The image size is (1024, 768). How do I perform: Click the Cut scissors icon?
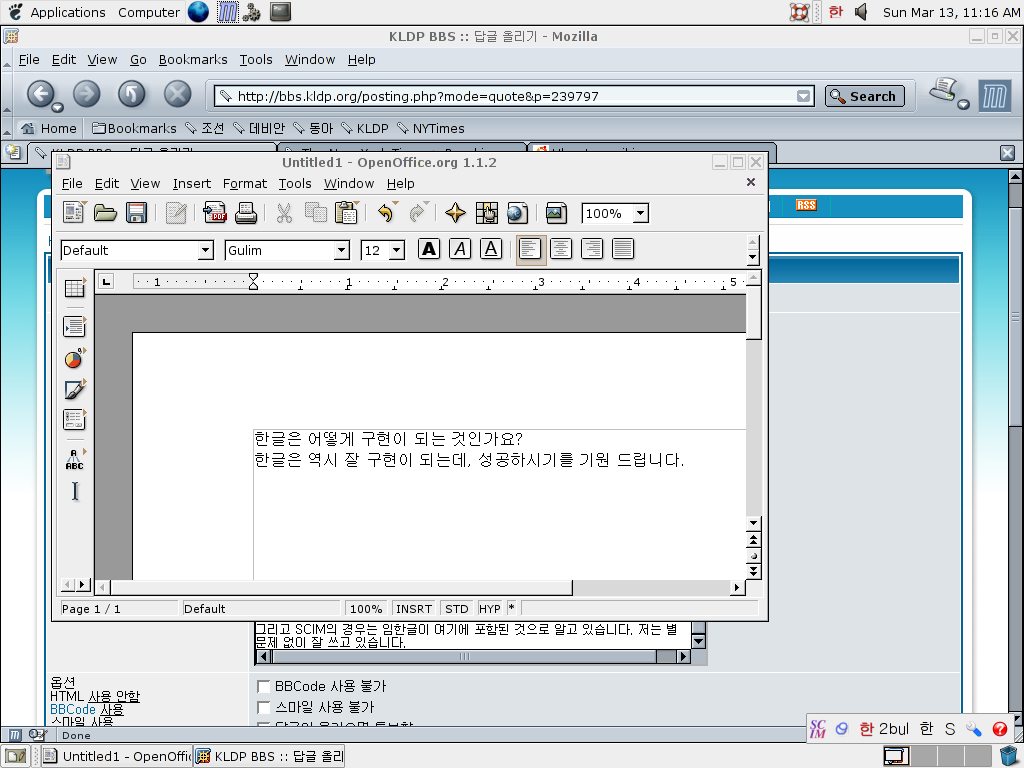pos(284,213)
